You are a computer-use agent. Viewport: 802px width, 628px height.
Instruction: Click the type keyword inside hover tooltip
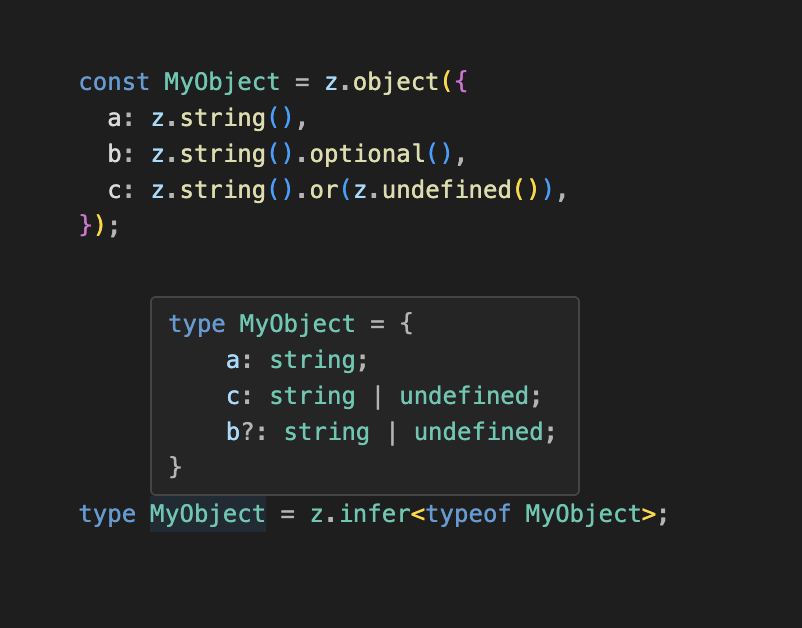click(x=197, y=324)
